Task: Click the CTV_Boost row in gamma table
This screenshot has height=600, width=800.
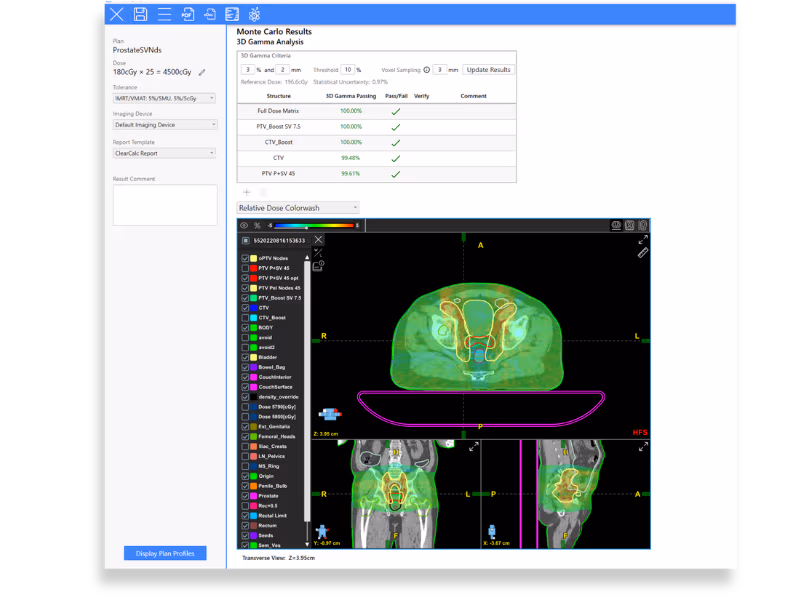Action: [x=377, y=142]
